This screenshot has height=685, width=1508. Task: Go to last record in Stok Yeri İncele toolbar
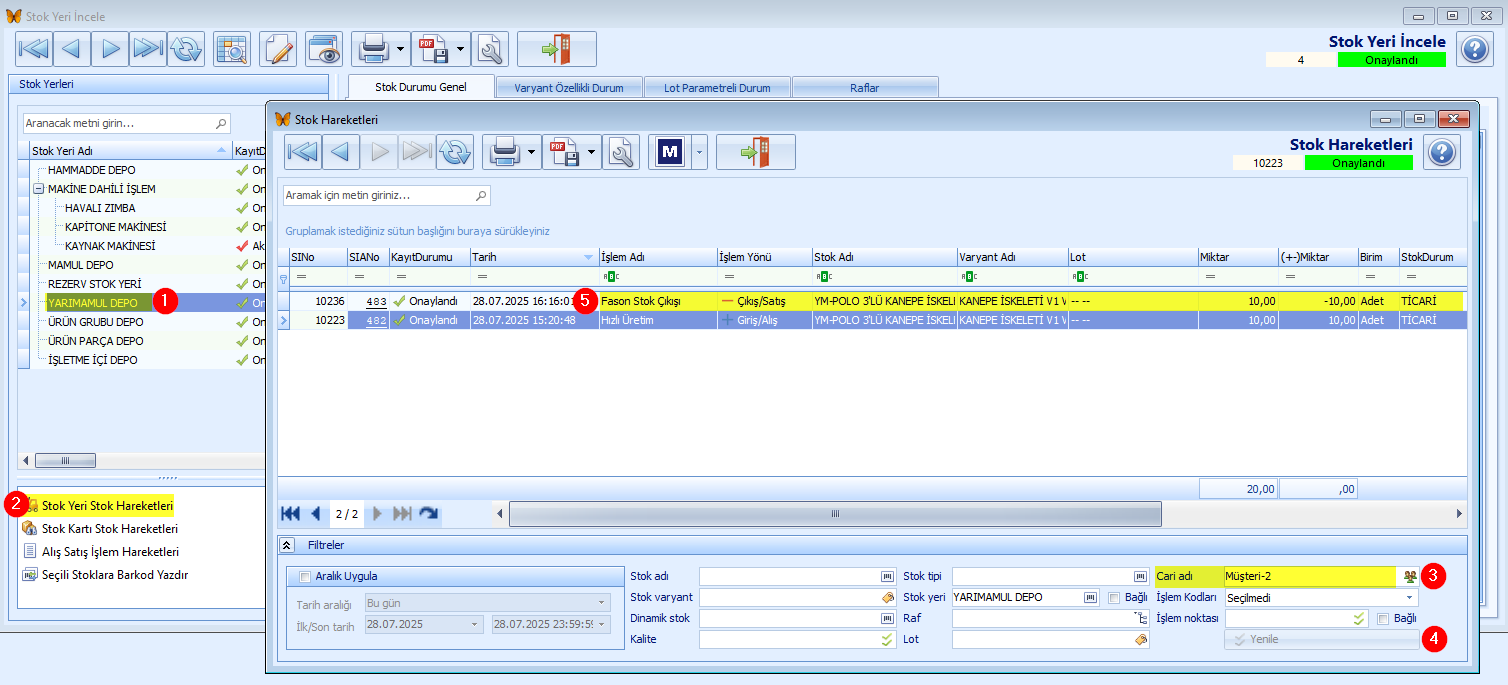(x=147, y=49)
